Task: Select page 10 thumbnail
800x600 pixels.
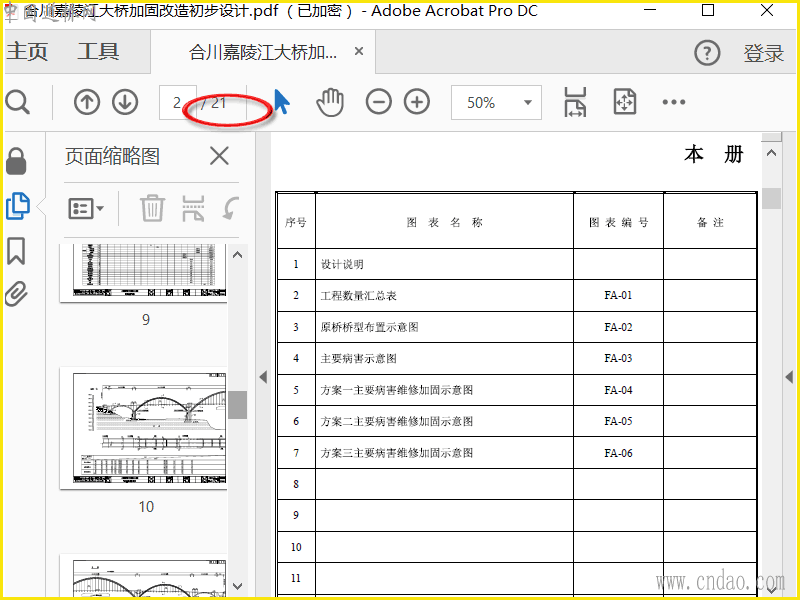Action: click(144, 428)
